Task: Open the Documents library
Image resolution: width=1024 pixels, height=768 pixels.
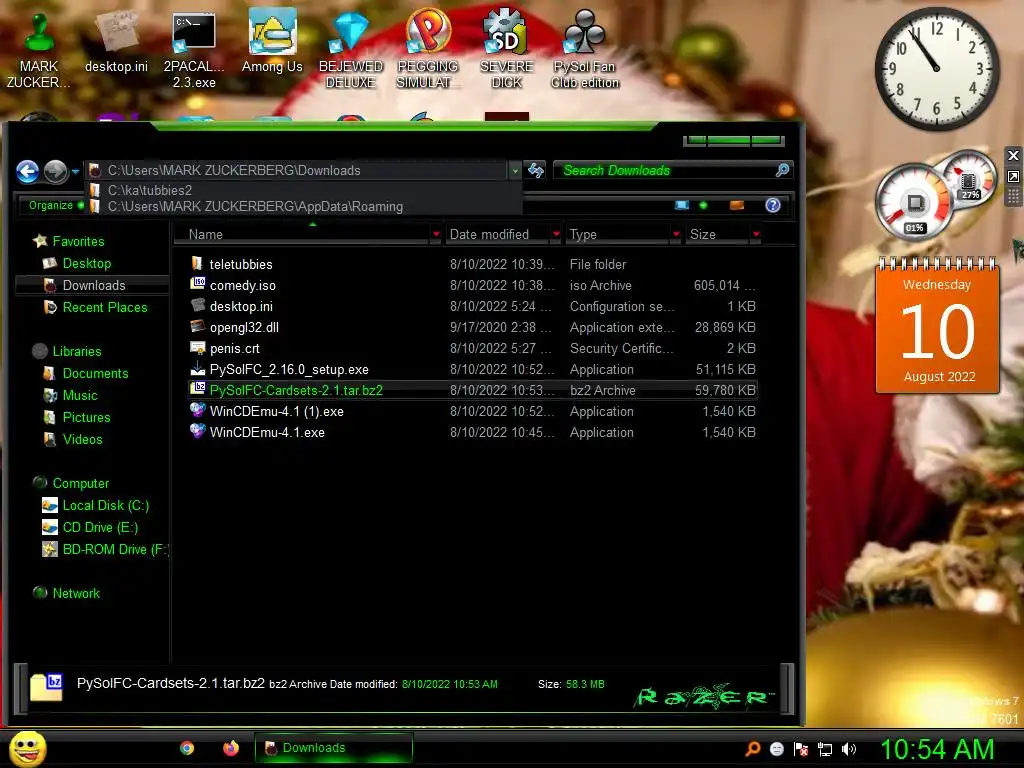Action: pyautogui.click(x=86, y=373)
